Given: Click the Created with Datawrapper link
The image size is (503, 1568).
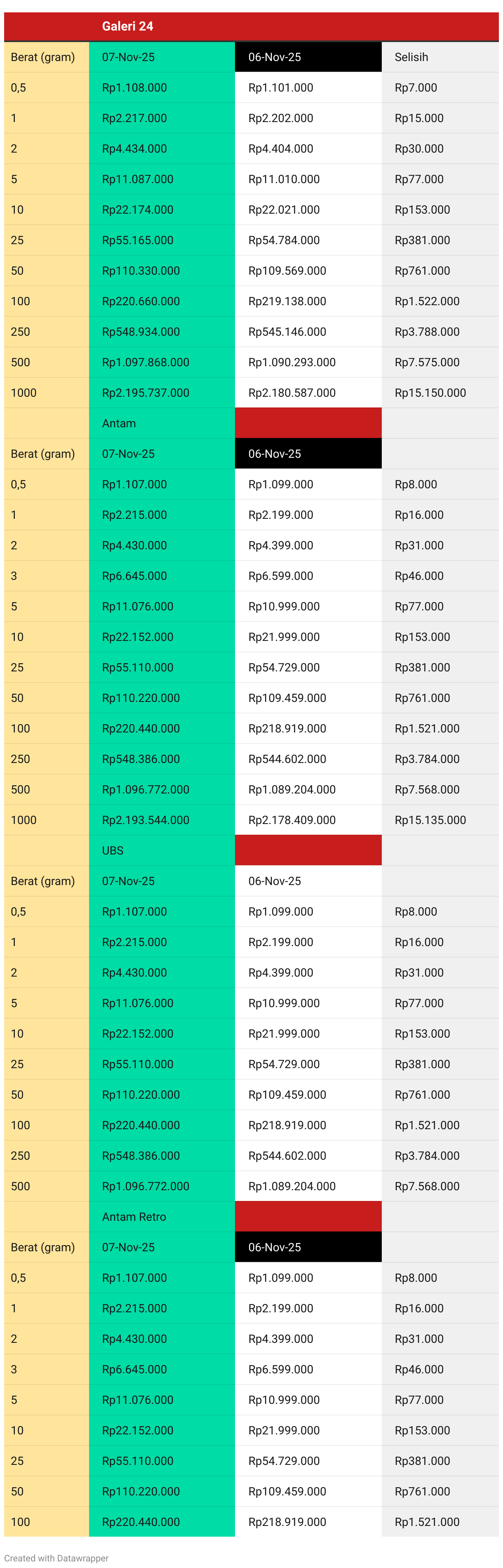Looking at the screenshot, I should pos(56,1558).
